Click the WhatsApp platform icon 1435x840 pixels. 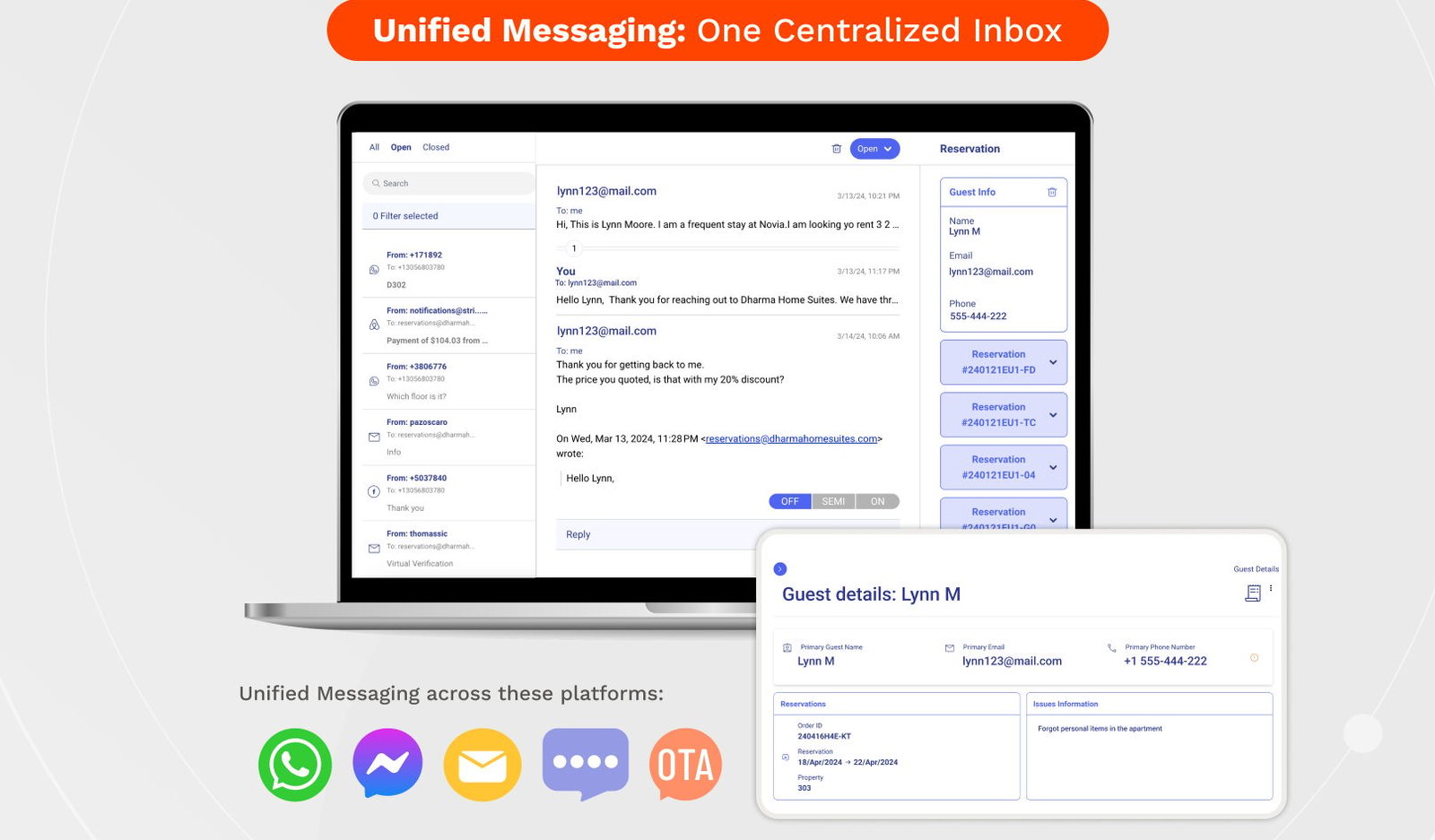(x=295, y=765)
